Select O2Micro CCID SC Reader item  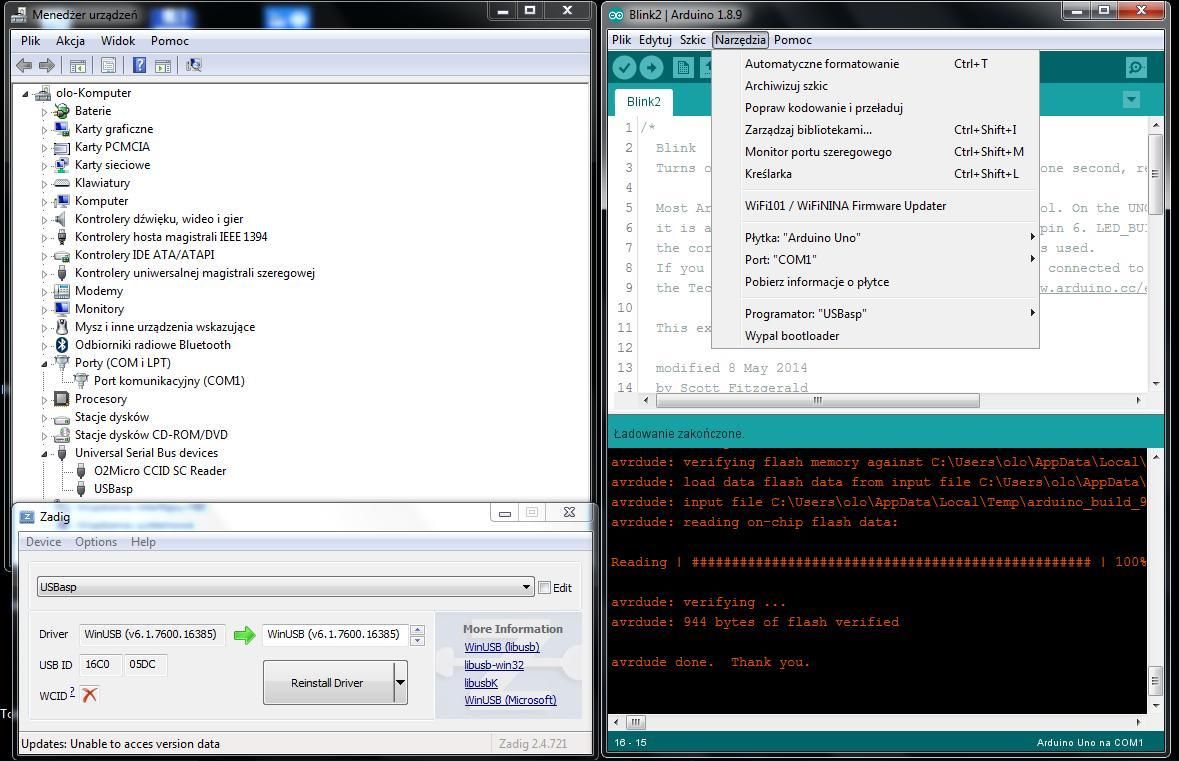(159, 471)
